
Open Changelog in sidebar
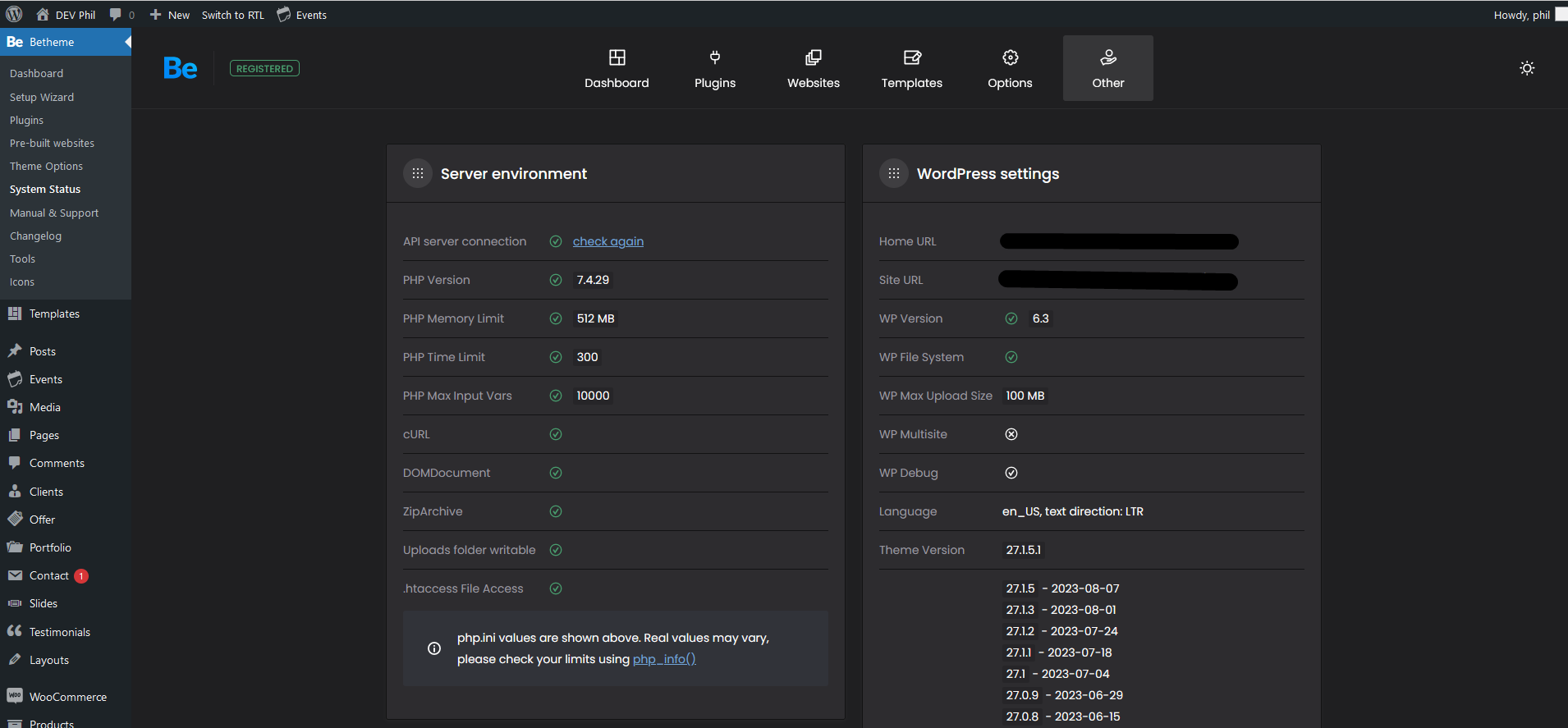pos(35,236)
